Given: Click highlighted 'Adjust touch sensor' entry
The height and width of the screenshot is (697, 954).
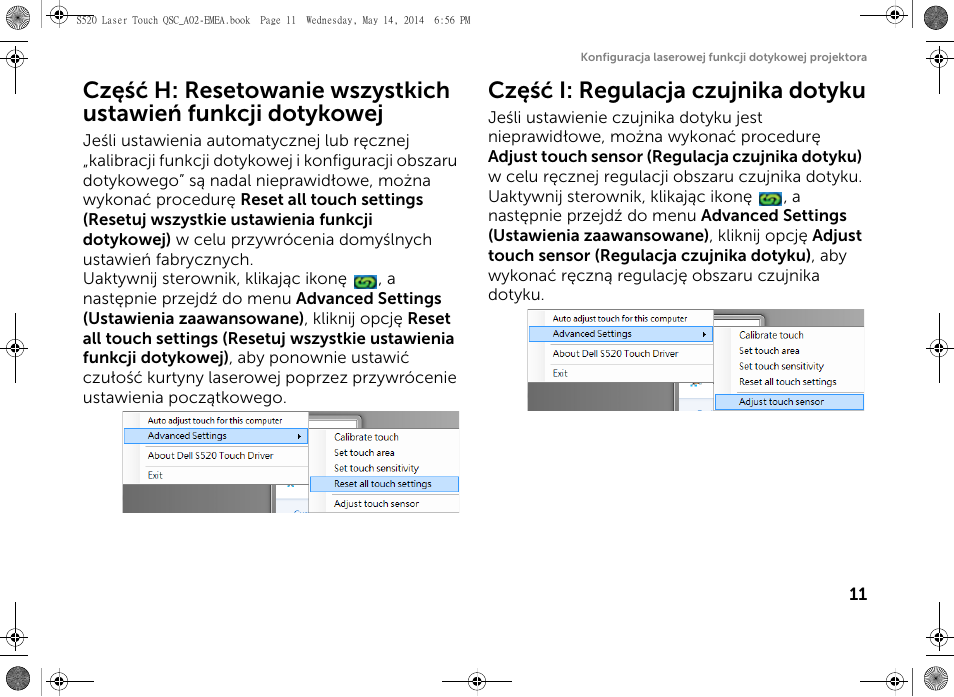Looking at the screenshot, I should point(789,402).
